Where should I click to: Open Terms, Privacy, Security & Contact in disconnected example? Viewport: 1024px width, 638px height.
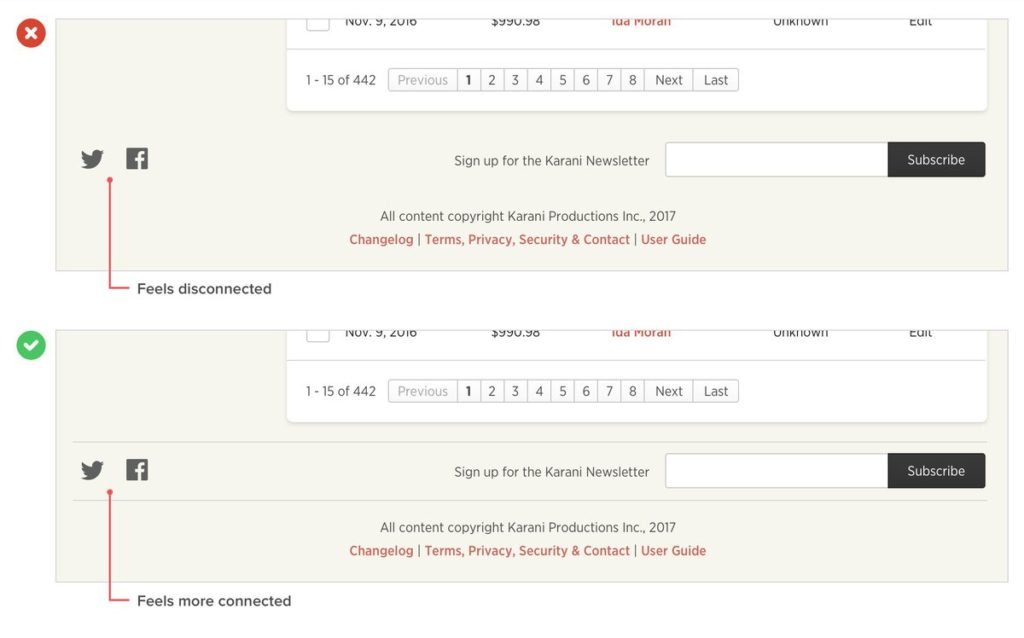527,240
